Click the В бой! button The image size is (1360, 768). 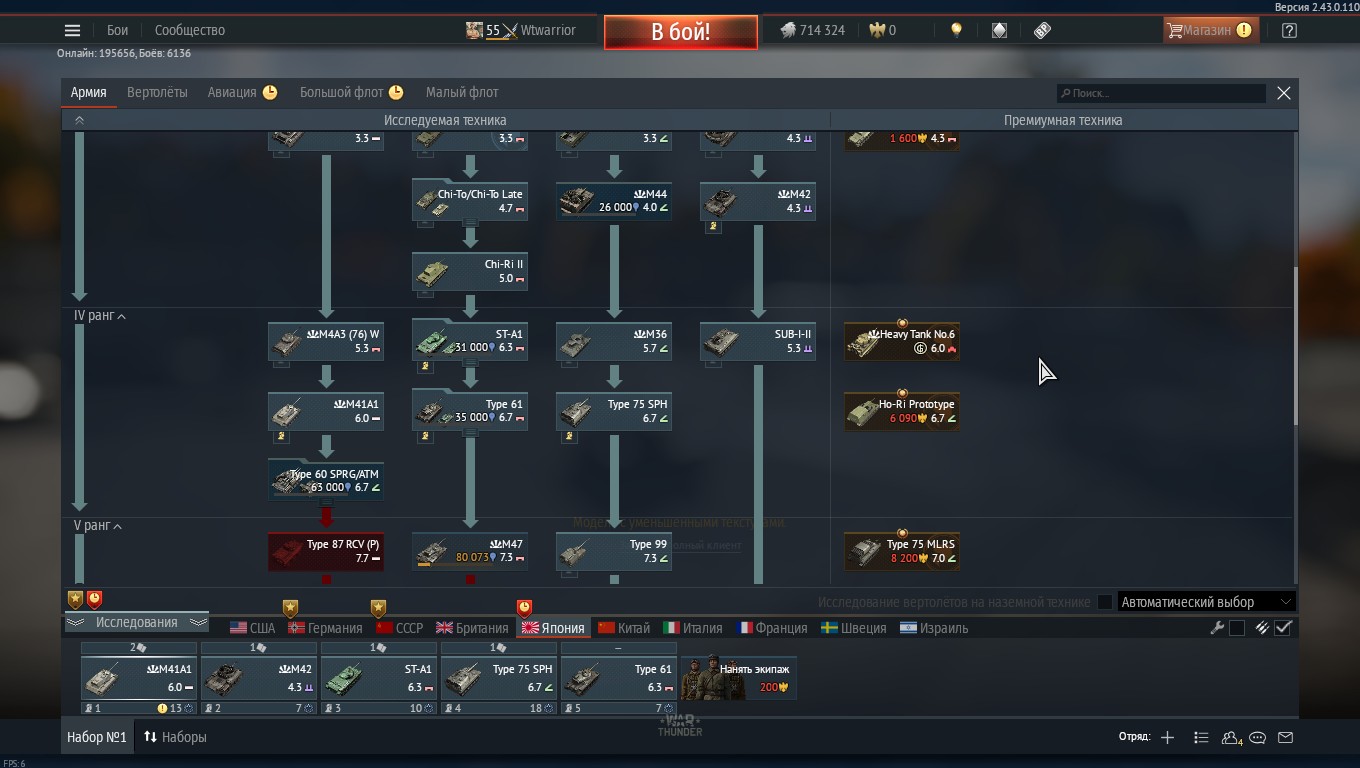pyautogui.click(x=680, y=31)
